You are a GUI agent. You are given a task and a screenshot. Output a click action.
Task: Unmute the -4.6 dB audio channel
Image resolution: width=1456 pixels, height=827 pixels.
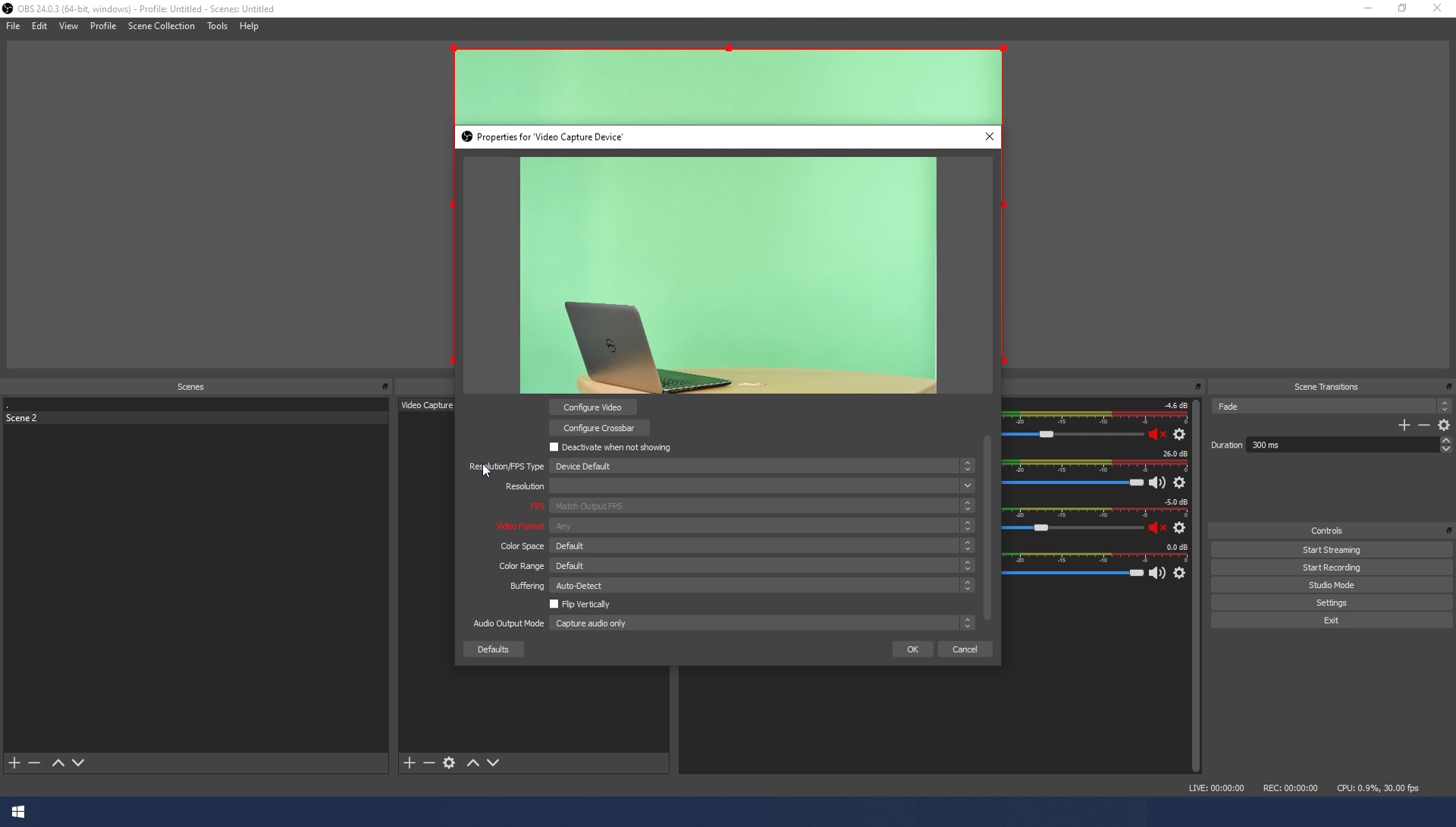1156,435
